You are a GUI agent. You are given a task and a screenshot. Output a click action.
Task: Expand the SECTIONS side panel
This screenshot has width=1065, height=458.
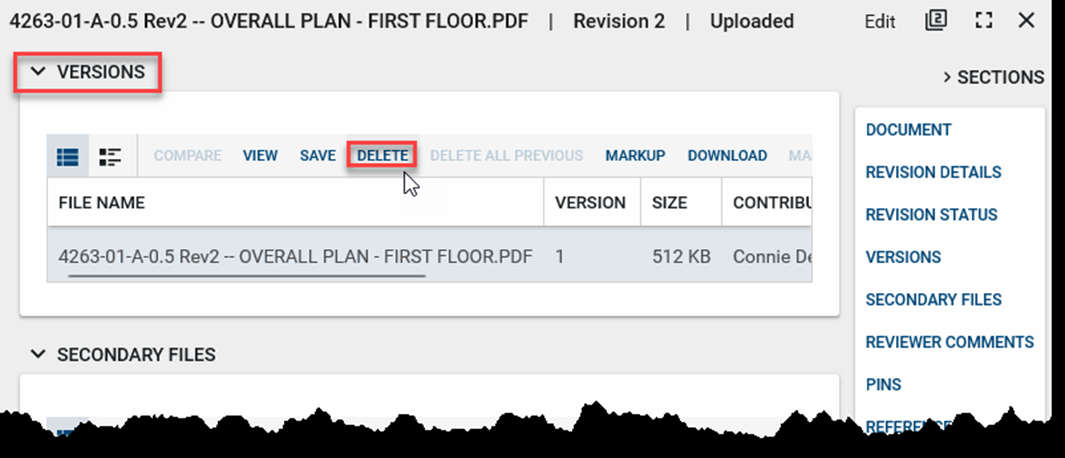[993, 77]
